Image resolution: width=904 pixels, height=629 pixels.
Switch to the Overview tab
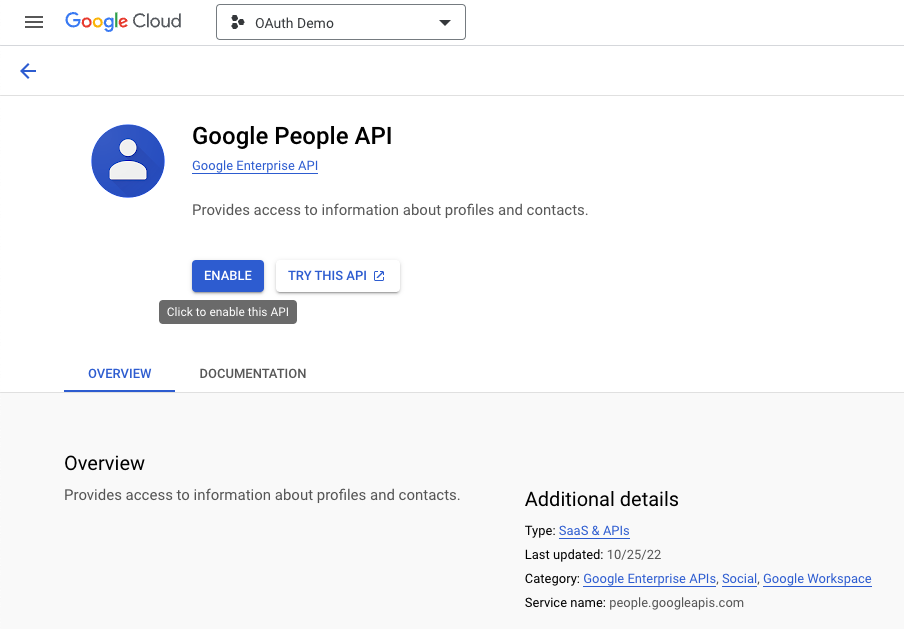point(119,374)
